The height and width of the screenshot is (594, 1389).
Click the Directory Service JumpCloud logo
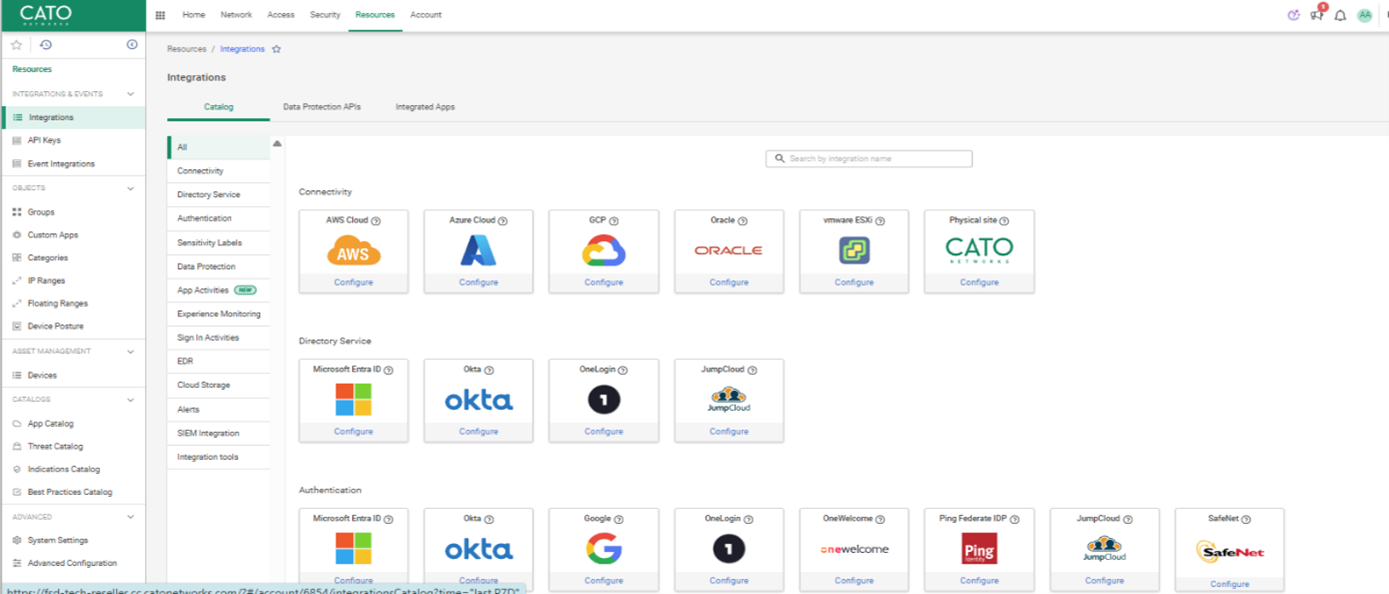point(728,400)
